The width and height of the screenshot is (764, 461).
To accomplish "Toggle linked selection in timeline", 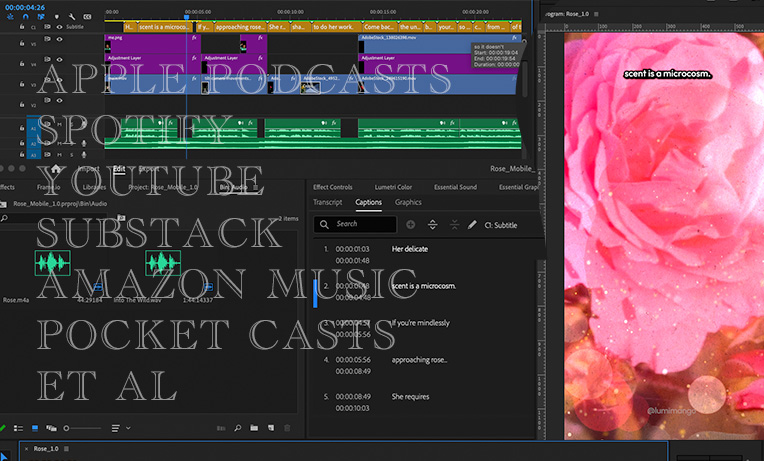I will pyautogui.click(x=41, y=17).
